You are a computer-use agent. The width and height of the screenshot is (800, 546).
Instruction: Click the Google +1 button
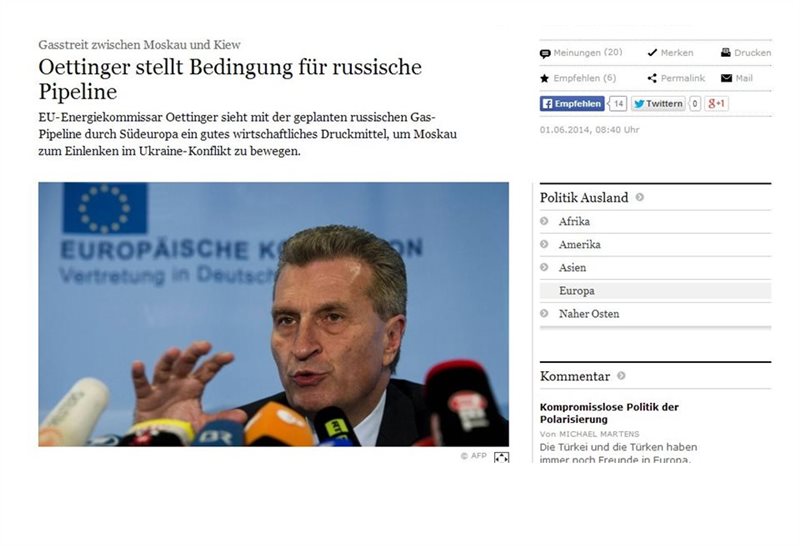pos(716,104)
